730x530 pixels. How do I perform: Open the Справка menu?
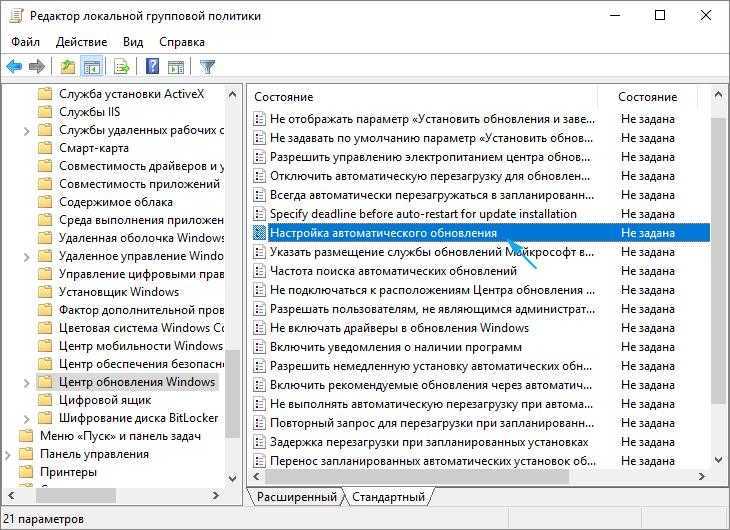pyautogui.click(x=182, y=42)
